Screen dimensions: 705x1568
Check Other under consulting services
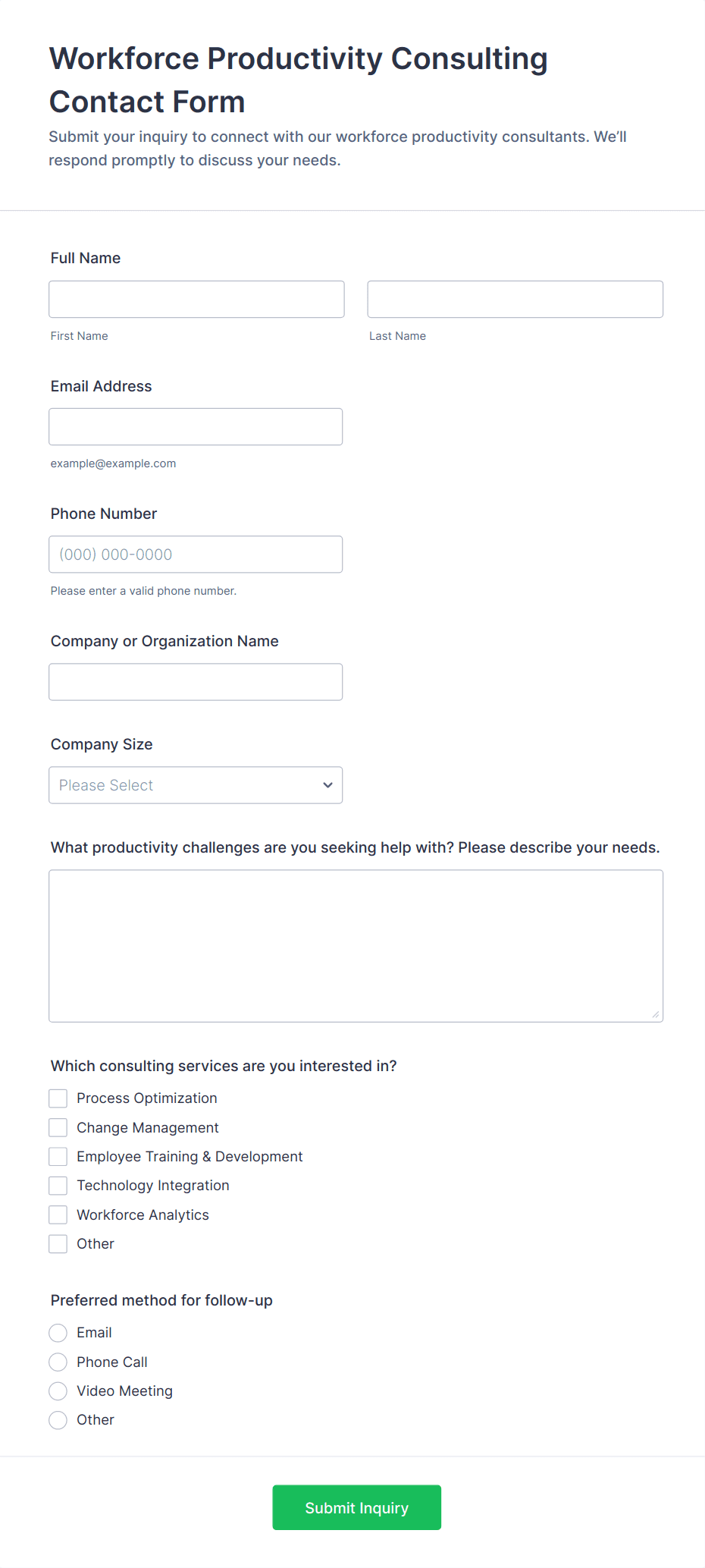(58, 1243)
